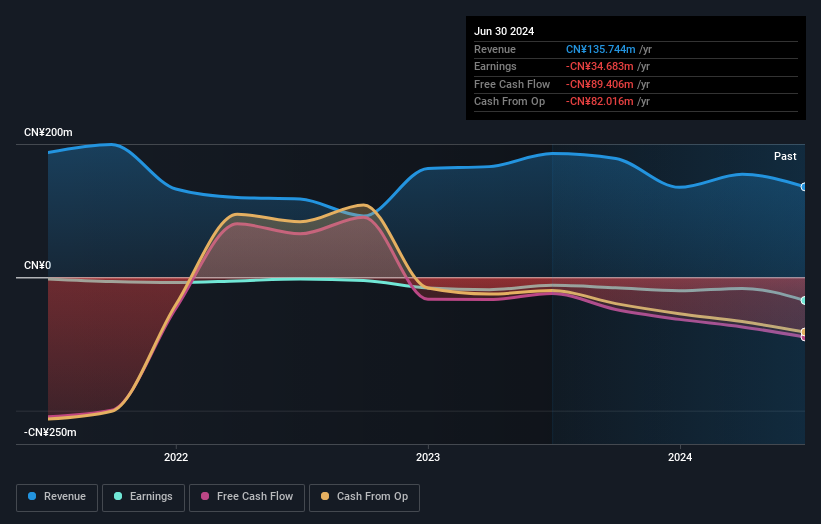Select the Cash From Op endpoint marker

[803, 332]
